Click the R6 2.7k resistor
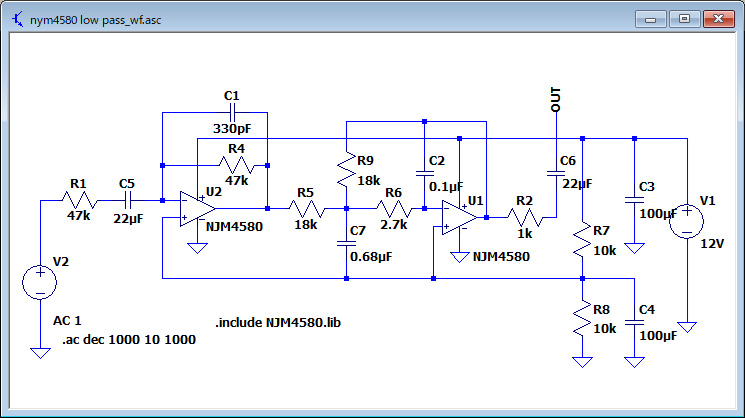Image resolution: width=745 pixels, height=418 pixels. [394, 209]
